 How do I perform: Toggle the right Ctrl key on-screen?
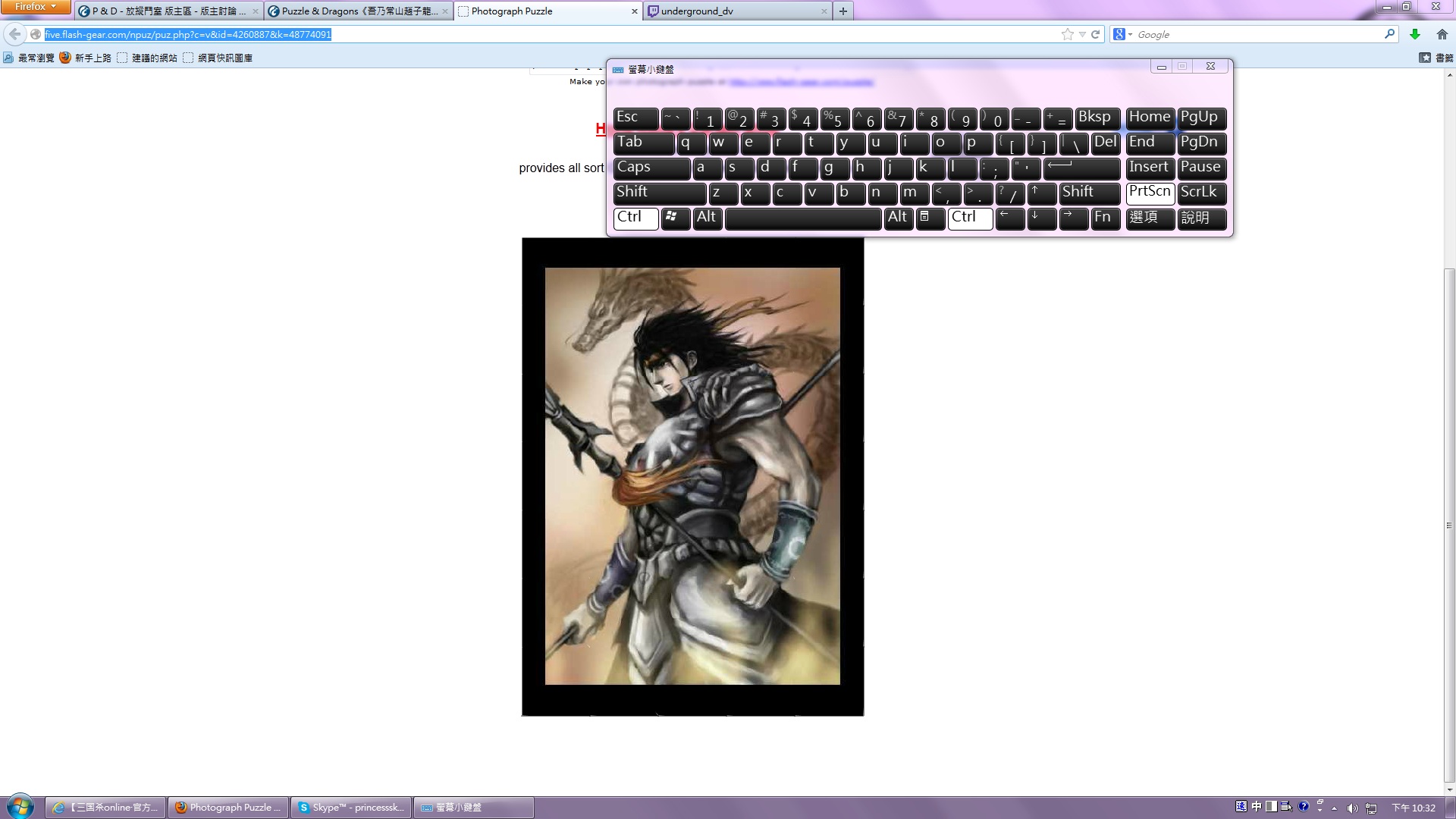coord(970,218)
